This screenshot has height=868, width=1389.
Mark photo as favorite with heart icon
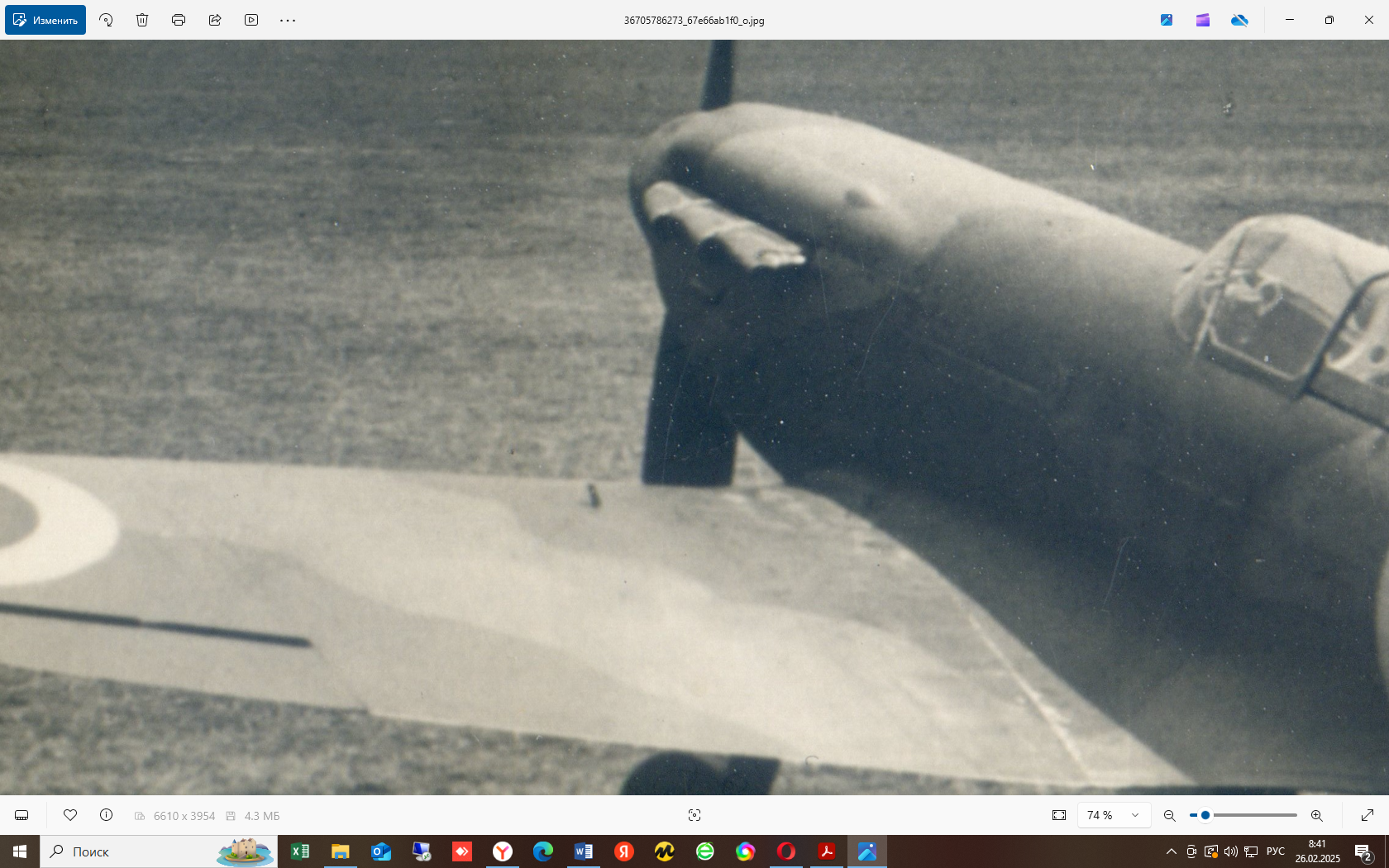[x=70, y=815]
